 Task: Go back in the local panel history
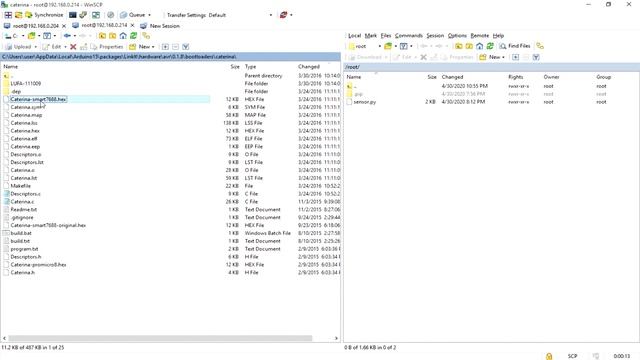click(x=67, y=36)
